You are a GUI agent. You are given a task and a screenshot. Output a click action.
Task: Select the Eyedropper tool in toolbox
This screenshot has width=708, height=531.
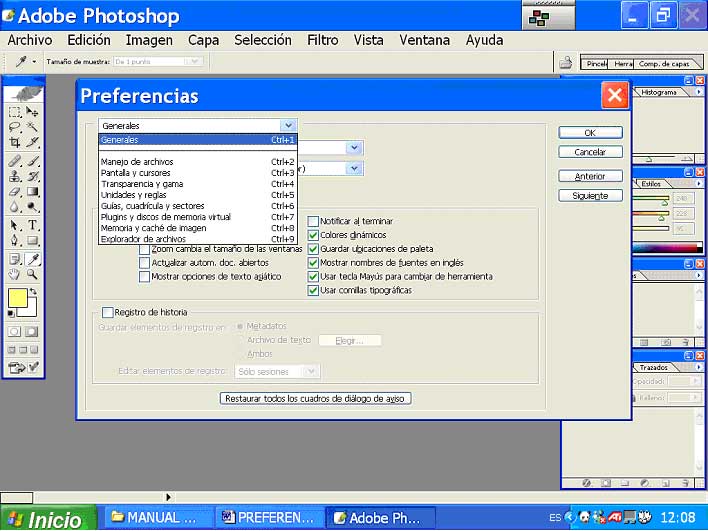point(32,259)
